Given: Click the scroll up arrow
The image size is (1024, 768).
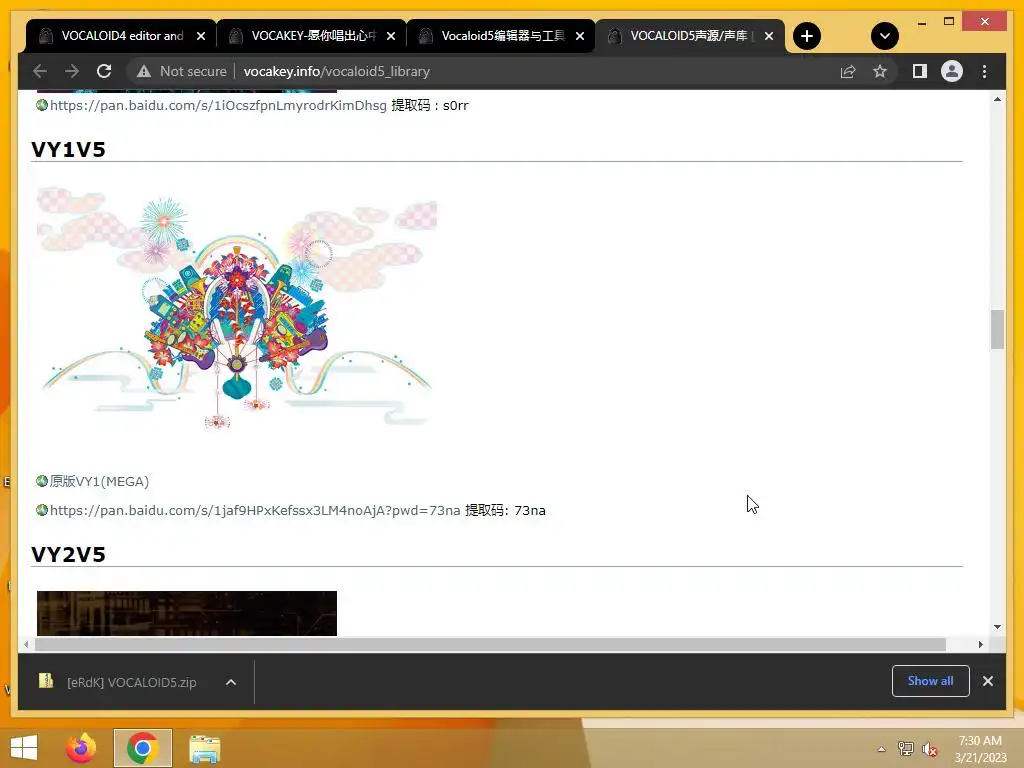Looking at the screenshot, I should pyautogui.click(x=997, y=99).
